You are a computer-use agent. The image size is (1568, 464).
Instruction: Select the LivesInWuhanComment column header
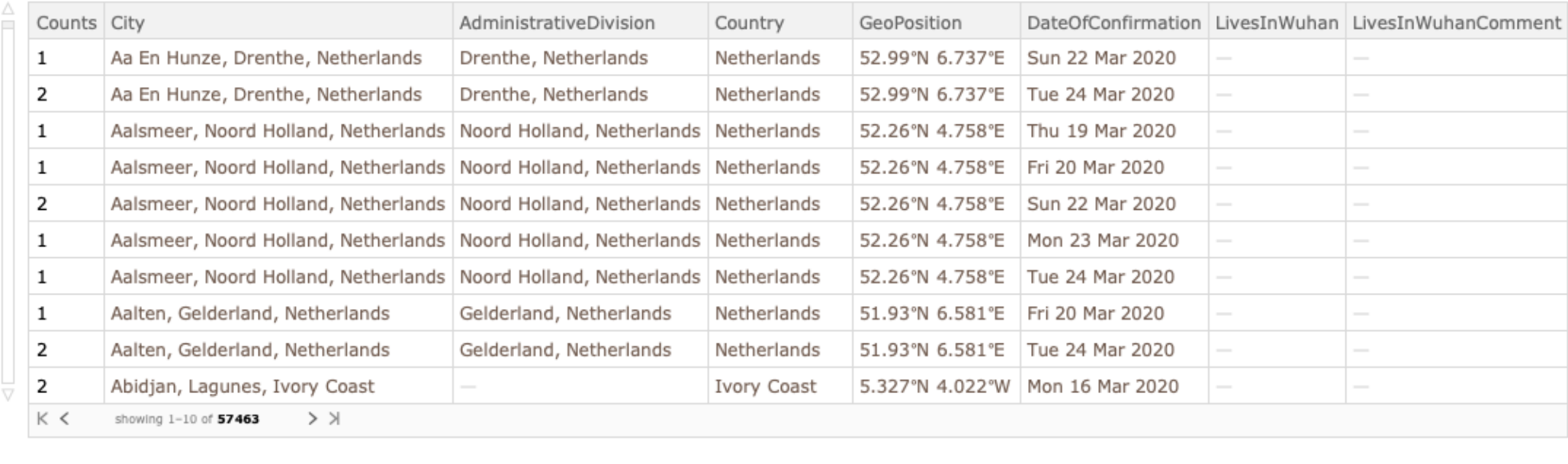[1457, 23]
